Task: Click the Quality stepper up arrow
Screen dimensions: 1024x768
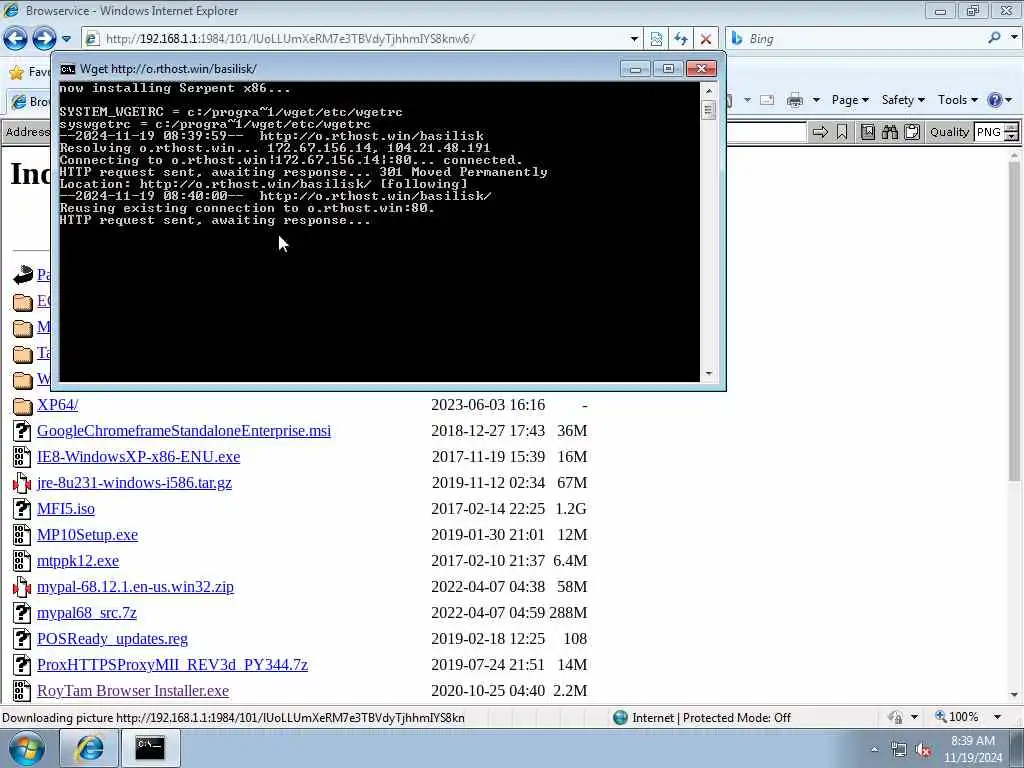Action: [1012, 127]
